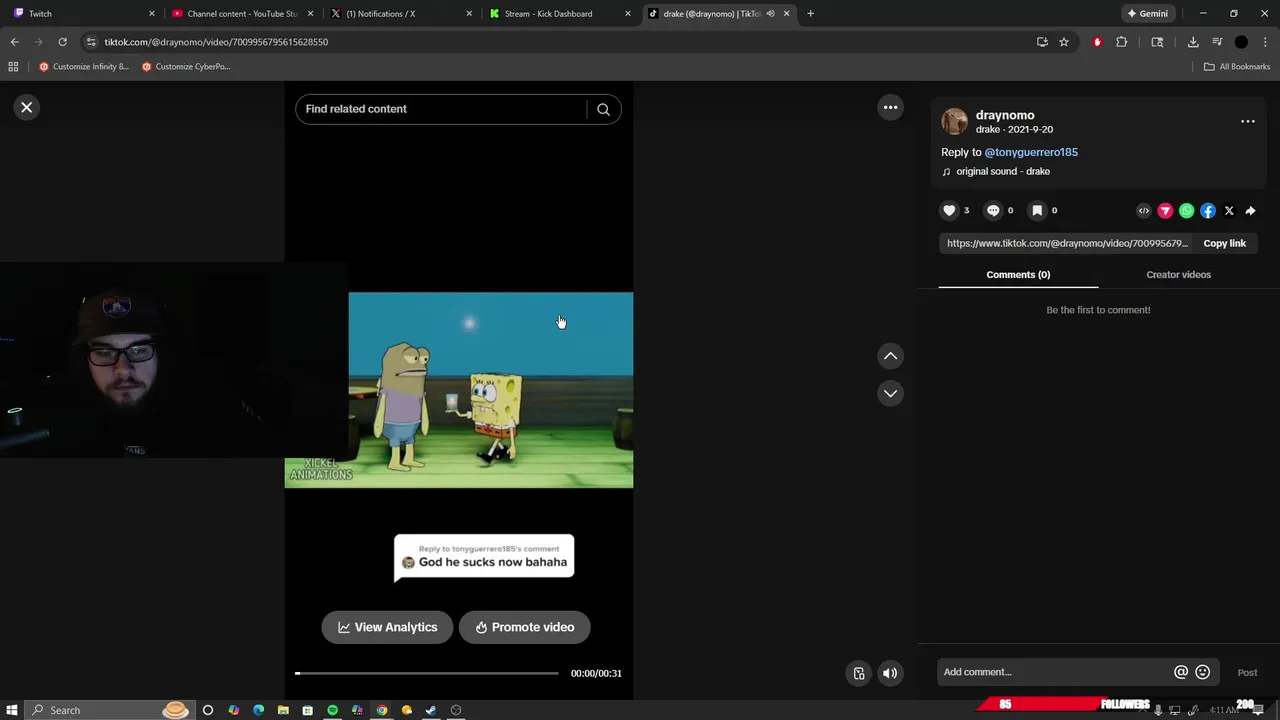The image size is (1280, 720).
Task: Mute the TikTok tab via its speaker icon
Action: pyautogui.click(x=770, y=14)
